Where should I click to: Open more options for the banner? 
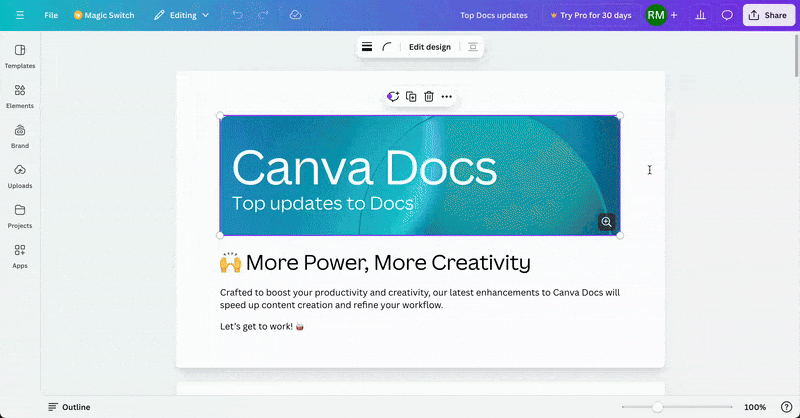(x=446, y=96)
